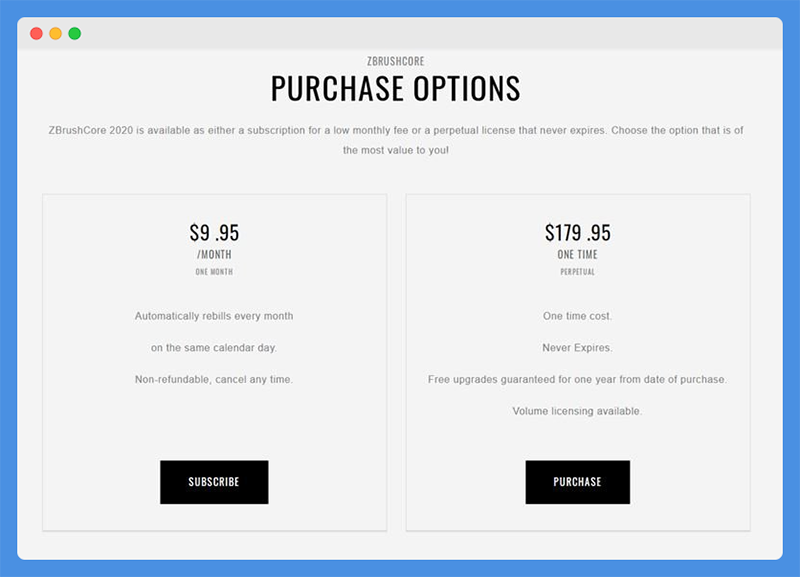
Task: Click the 'Non-refundable, cancel any time.' line
Action: (x=214, y=380)
